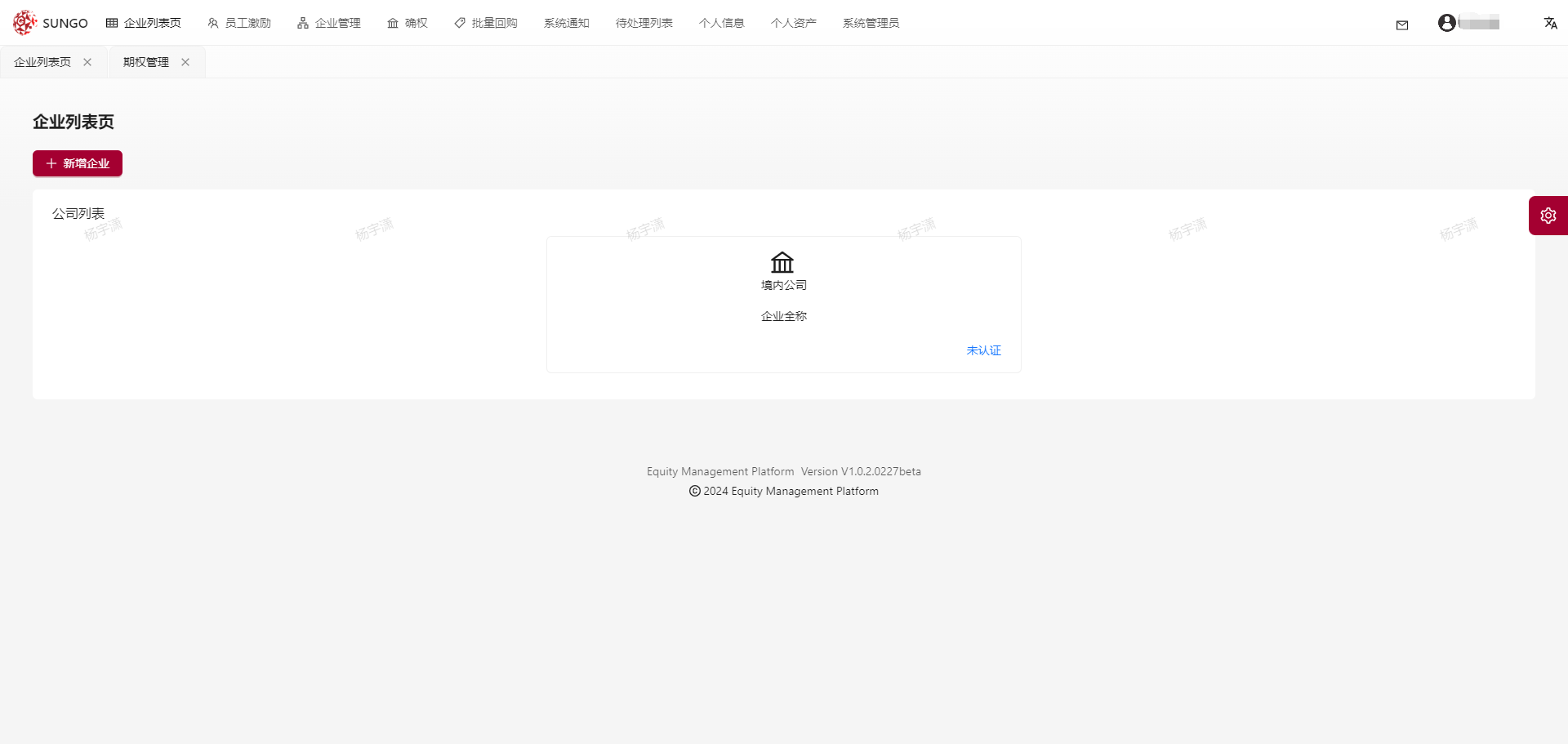Click the SUNGO logo icon
Screen dimensions: 1568x744
pyautogui.click(x=24, y=23)
